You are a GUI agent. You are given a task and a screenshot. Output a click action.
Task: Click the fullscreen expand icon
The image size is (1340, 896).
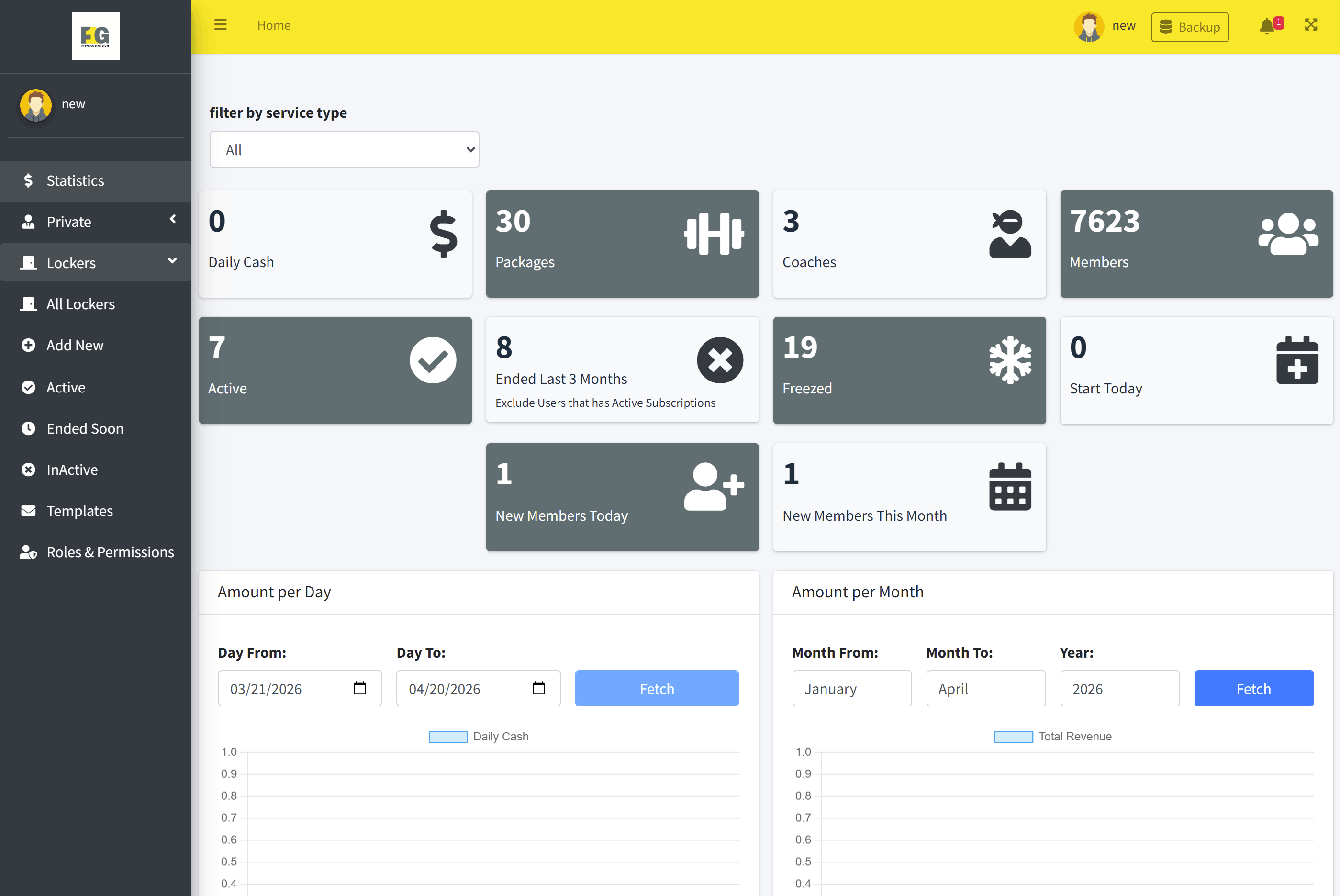click(1311, 24)
